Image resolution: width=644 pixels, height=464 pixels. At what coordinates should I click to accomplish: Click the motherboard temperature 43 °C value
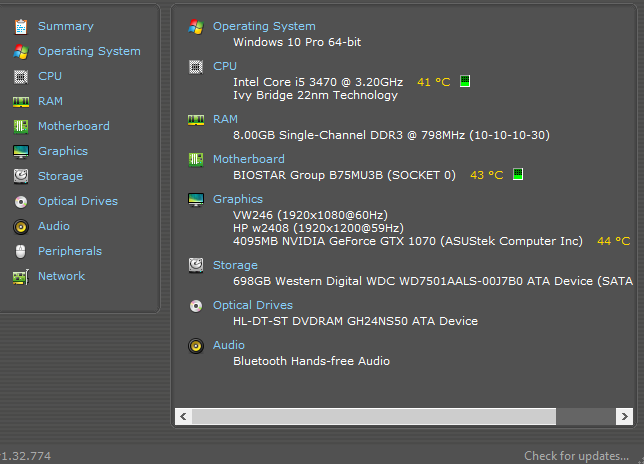[487, 175]
